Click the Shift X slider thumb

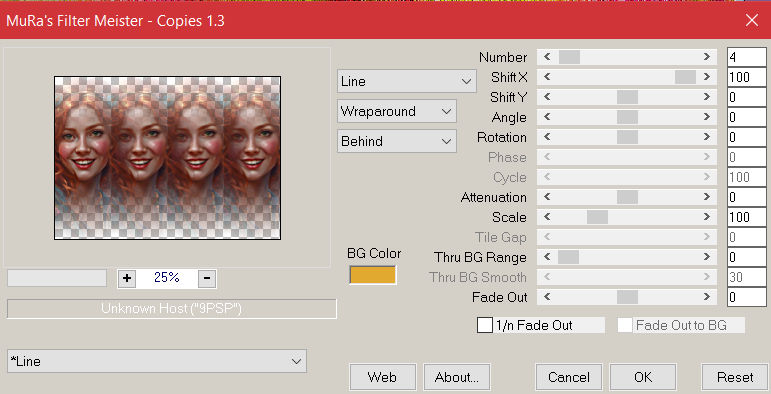tap(685, 77)
